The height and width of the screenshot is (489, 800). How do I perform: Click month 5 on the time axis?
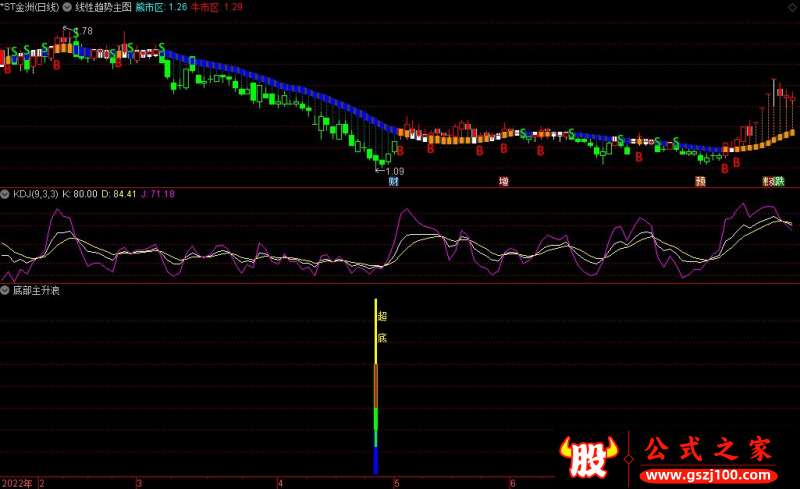tap(396, 483)
